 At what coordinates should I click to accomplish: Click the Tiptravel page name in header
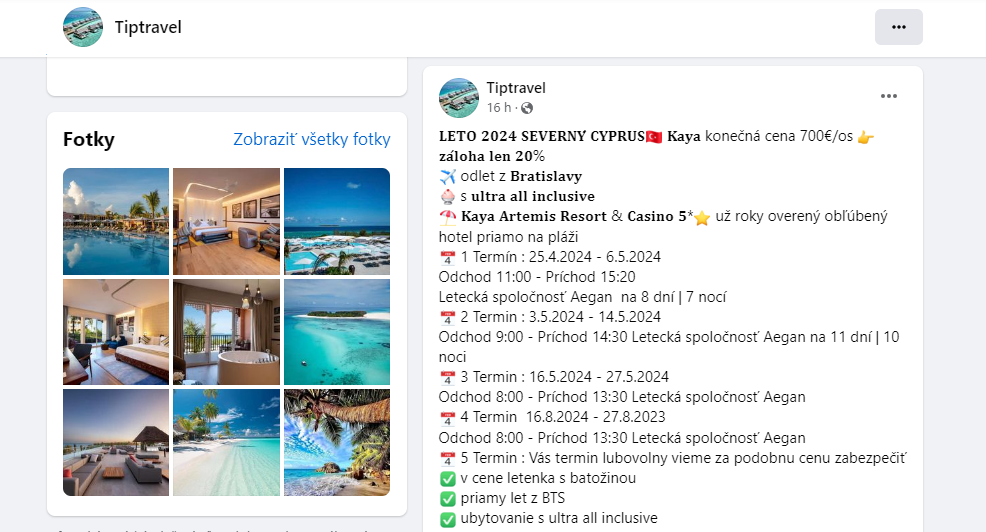pos(148,27)
